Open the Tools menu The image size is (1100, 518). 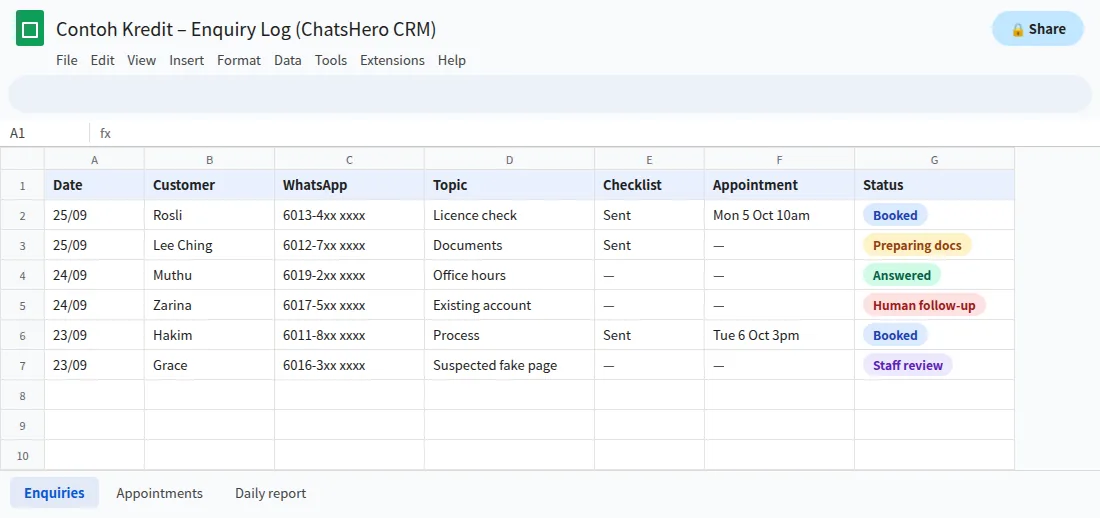pyautogui.click(x=330, y=60)
